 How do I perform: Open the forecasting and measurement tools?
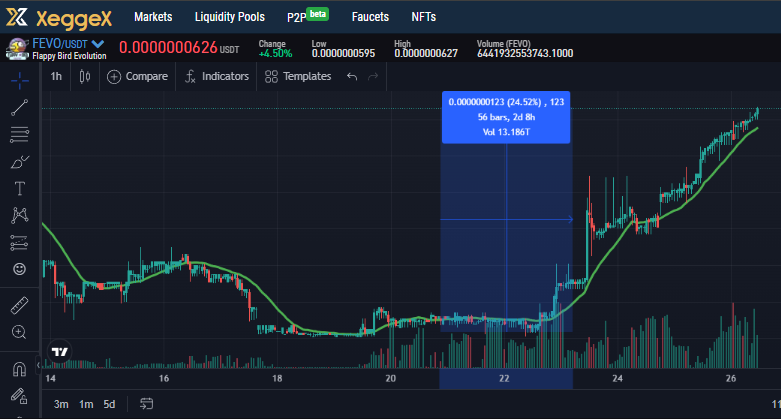click(x=19, y=243)
